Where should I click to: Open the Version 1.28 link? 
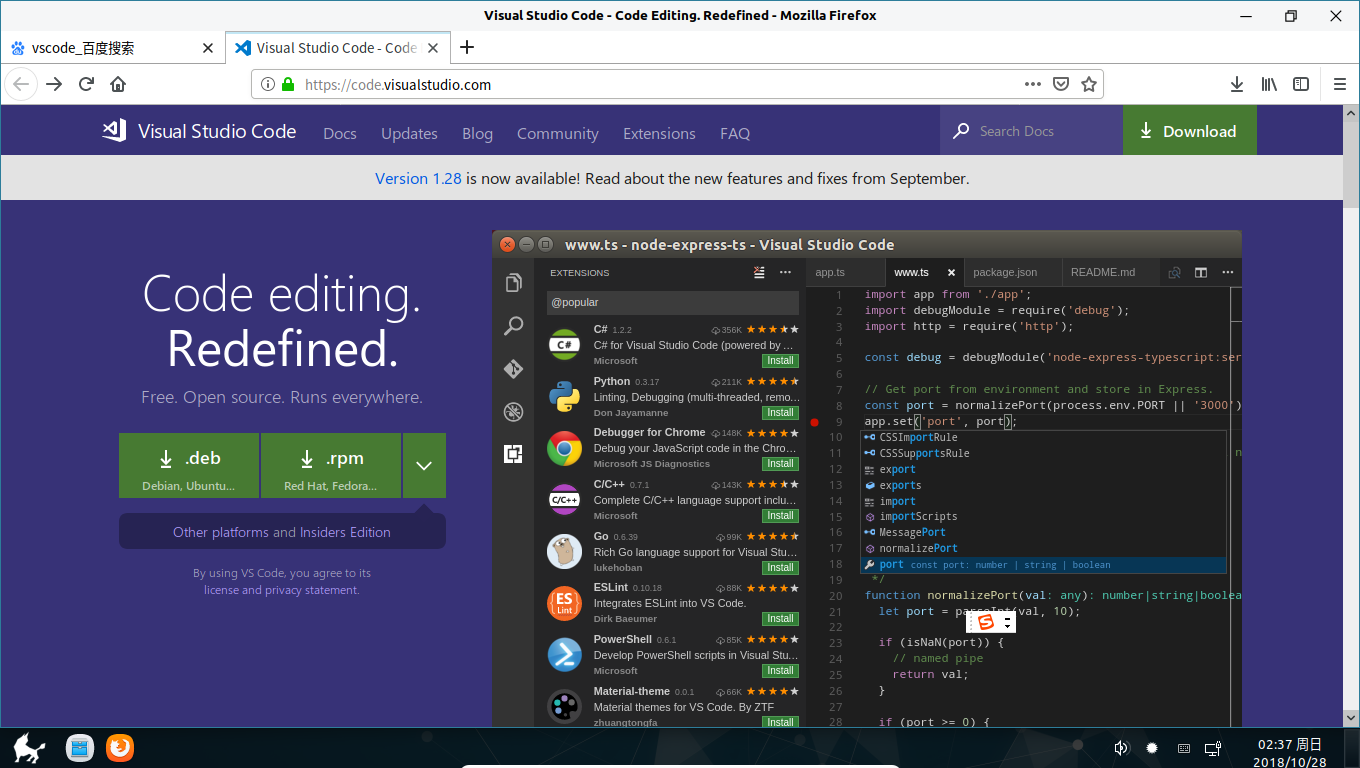pos(418,178)
